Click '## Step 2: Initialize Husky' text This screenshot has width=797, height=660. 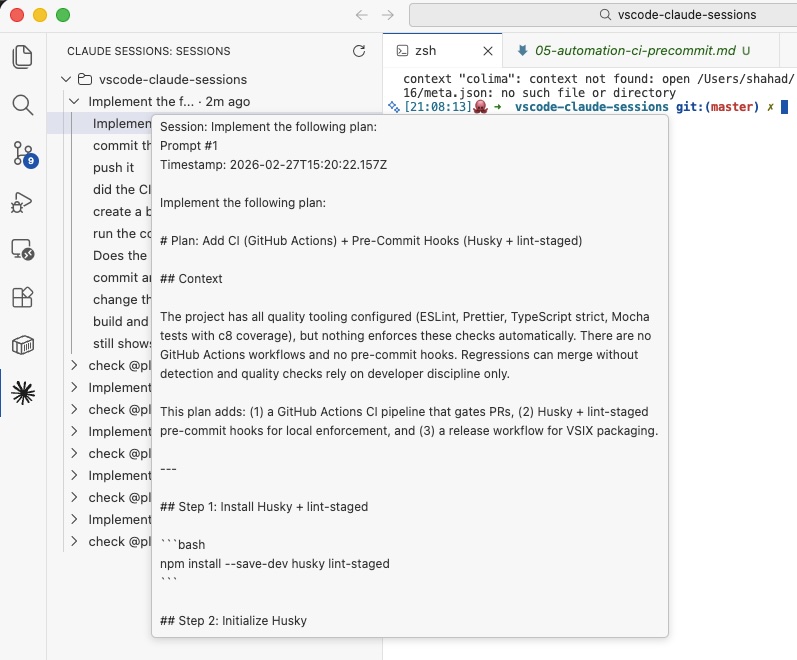(x=233, y=620)
